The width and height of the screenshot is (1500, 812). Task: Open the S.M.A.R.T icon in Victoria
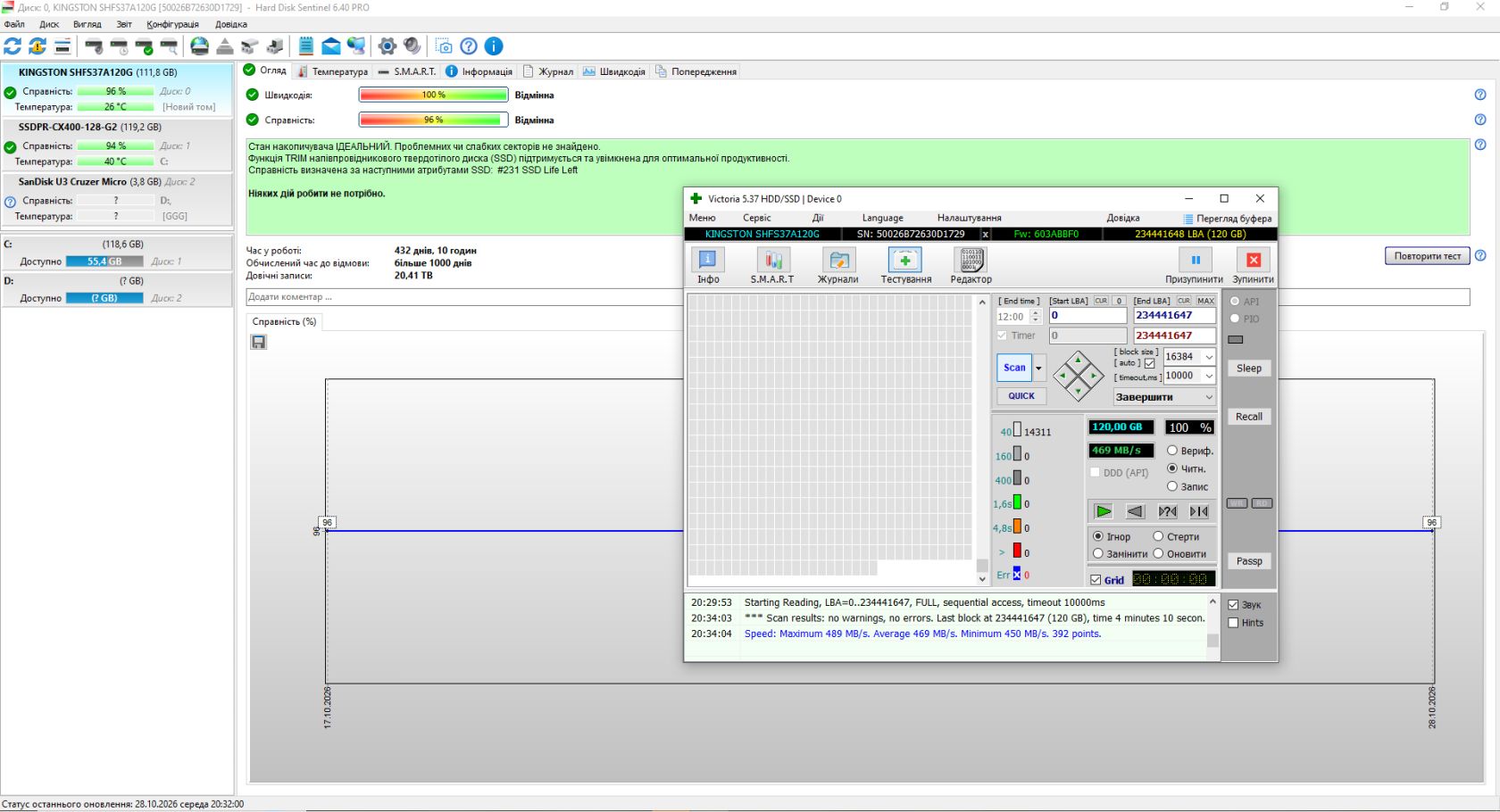(772, 260)
